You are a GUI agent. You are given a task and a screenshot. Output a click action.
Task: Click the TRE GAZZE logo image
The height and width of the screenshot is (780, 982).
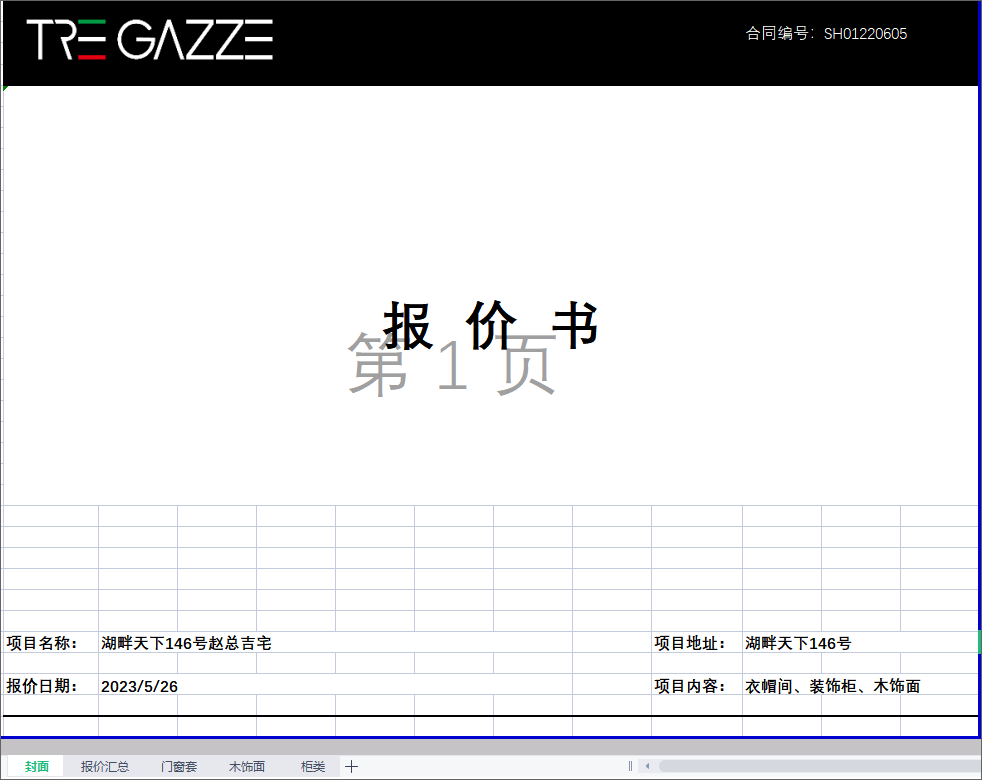[150, 39]
